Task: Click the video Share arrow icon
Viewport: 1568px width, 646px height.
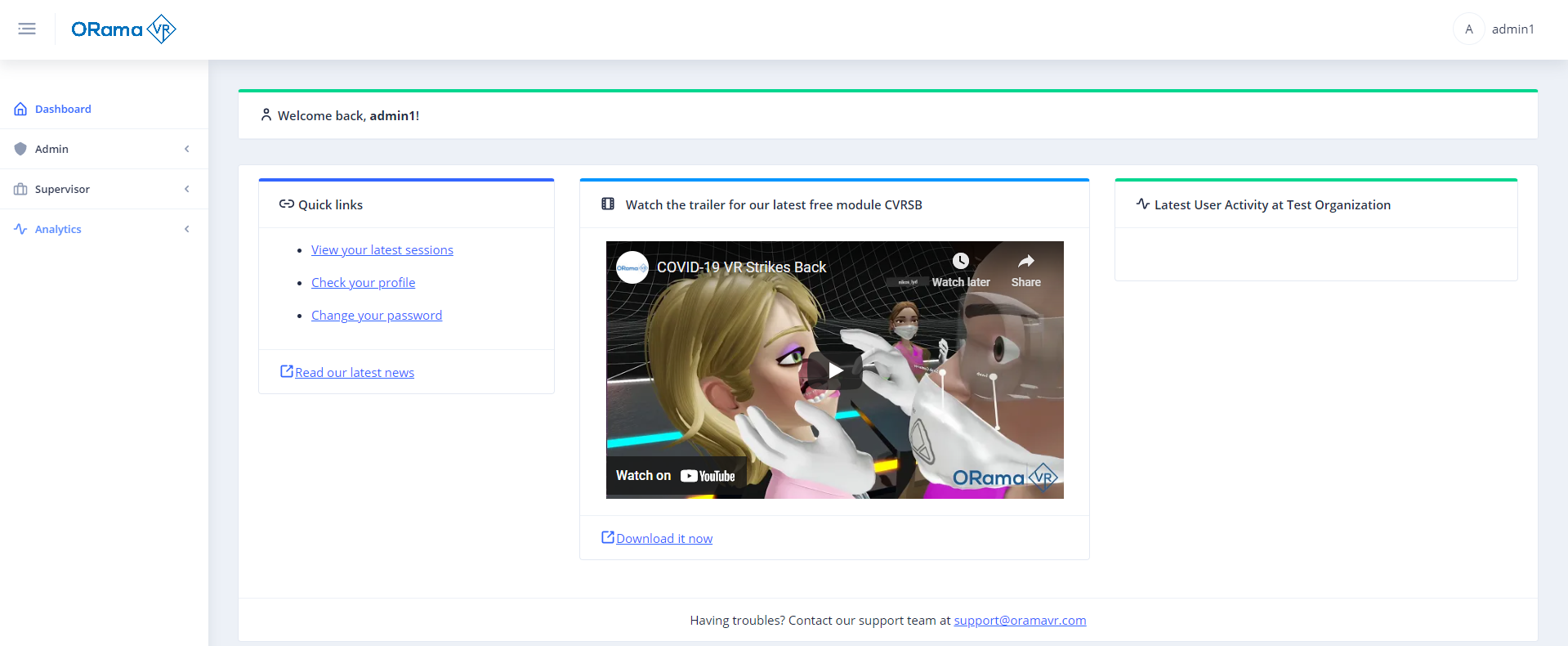Action: (1026, 261)
